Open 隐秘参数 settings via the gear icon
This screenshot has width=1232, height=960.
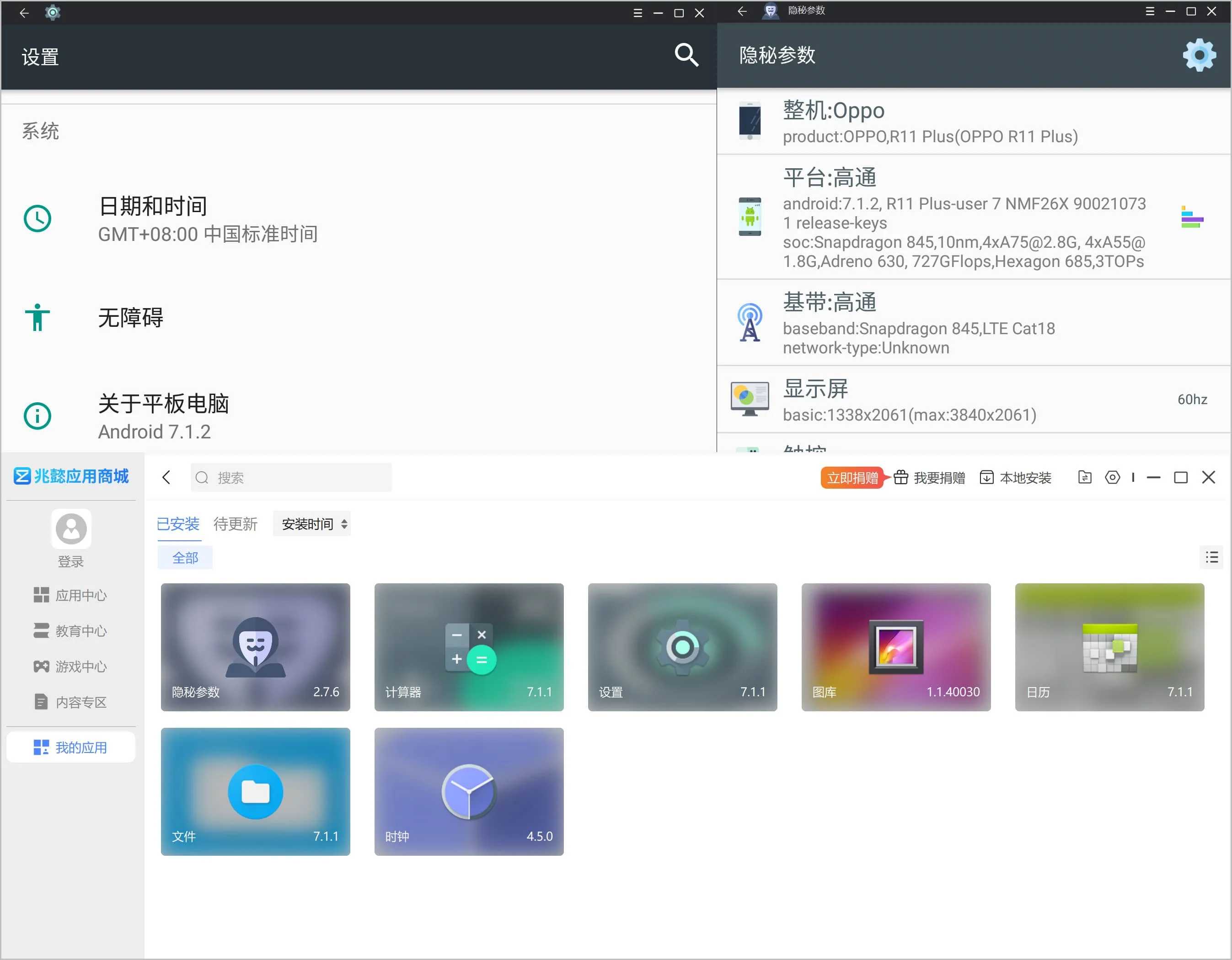1199,55
